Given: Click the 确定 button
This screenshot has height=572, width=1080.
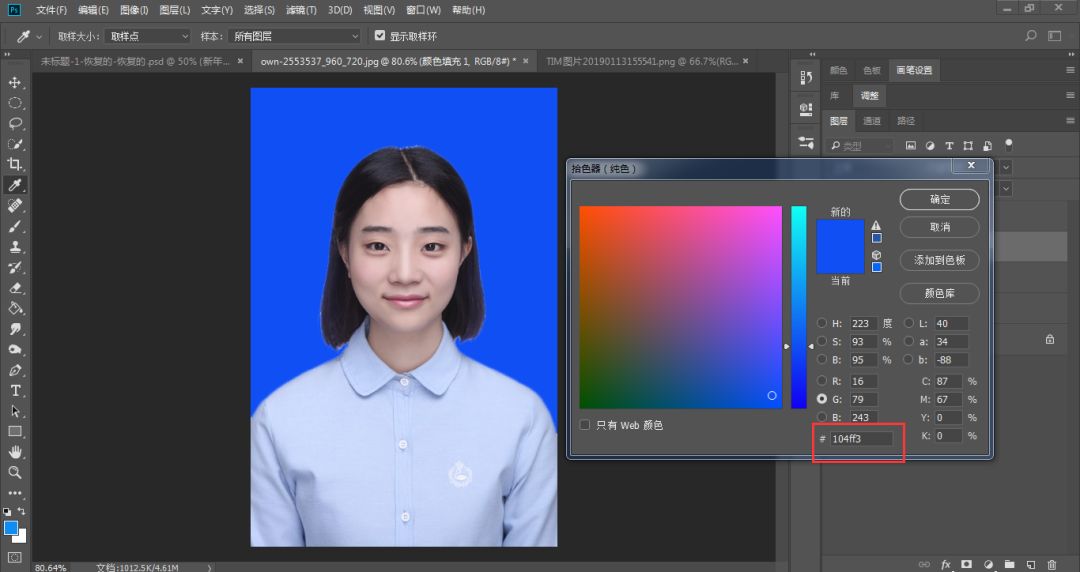Looking at the screenshot, I should point(939,199).
